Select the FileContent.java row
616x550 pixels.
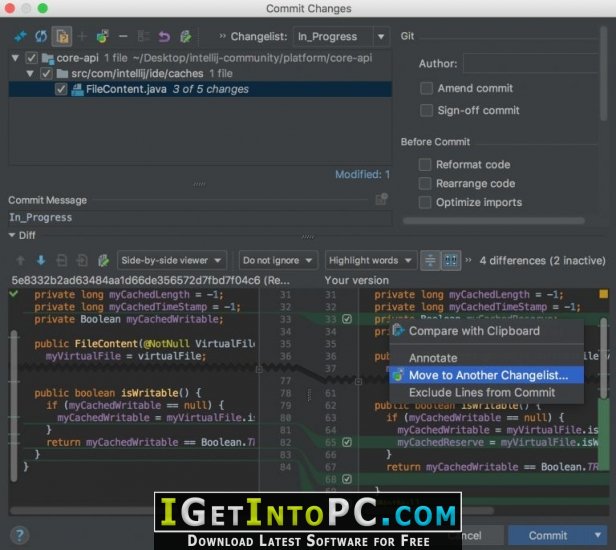(200, 89)
